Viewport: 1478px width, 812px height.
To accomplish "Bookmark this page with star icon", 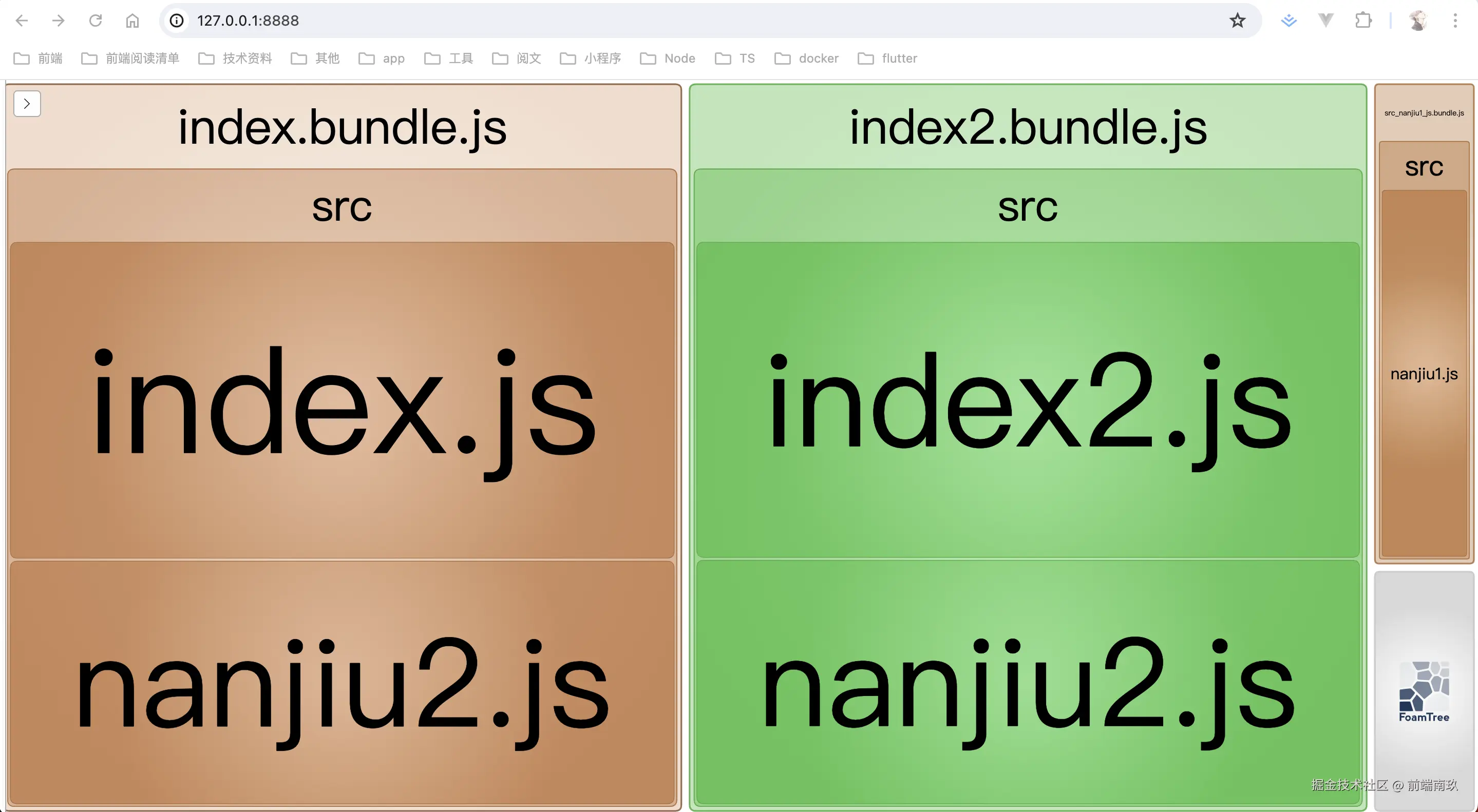I will [1237, 21].
